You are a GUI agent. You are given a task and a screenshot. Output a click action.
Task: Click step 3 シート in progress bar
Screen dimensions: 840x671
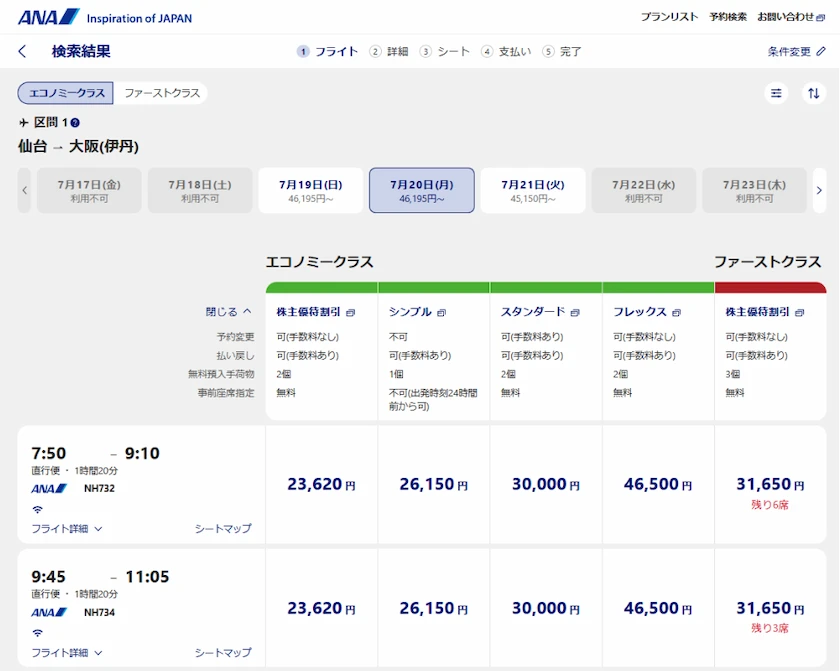(x=445, y=51)
